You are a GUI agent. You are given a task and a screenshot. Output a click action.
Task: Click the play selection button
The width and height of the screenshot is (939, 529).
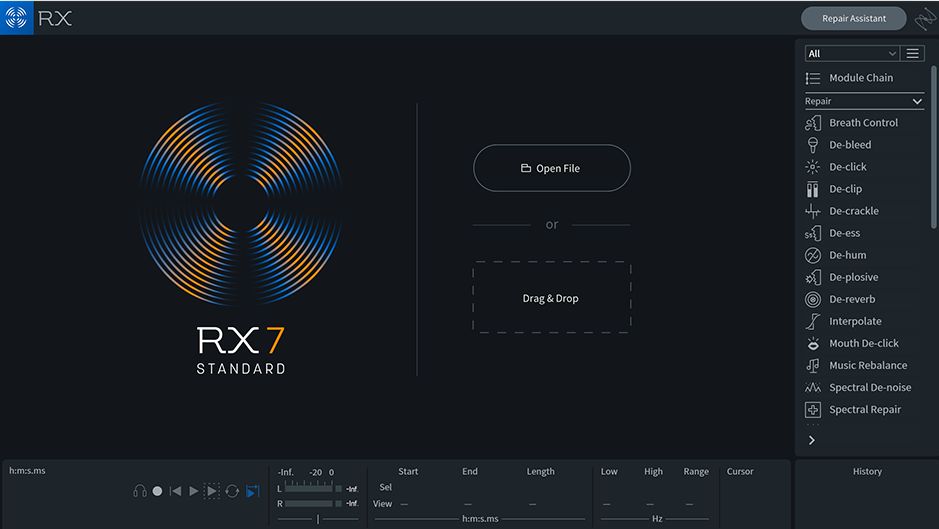(212, 491)
